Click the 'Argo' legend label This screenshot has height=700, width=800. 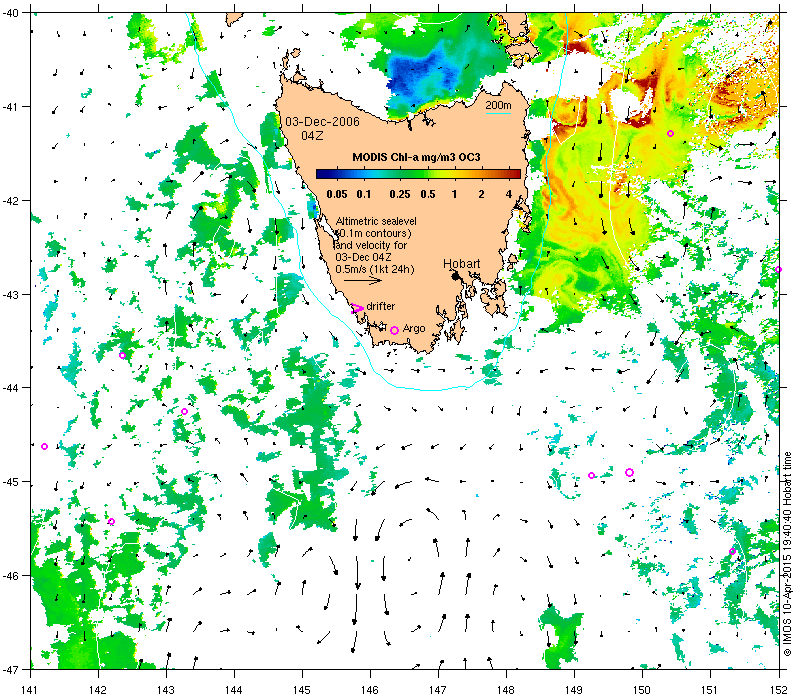[414, 329]
